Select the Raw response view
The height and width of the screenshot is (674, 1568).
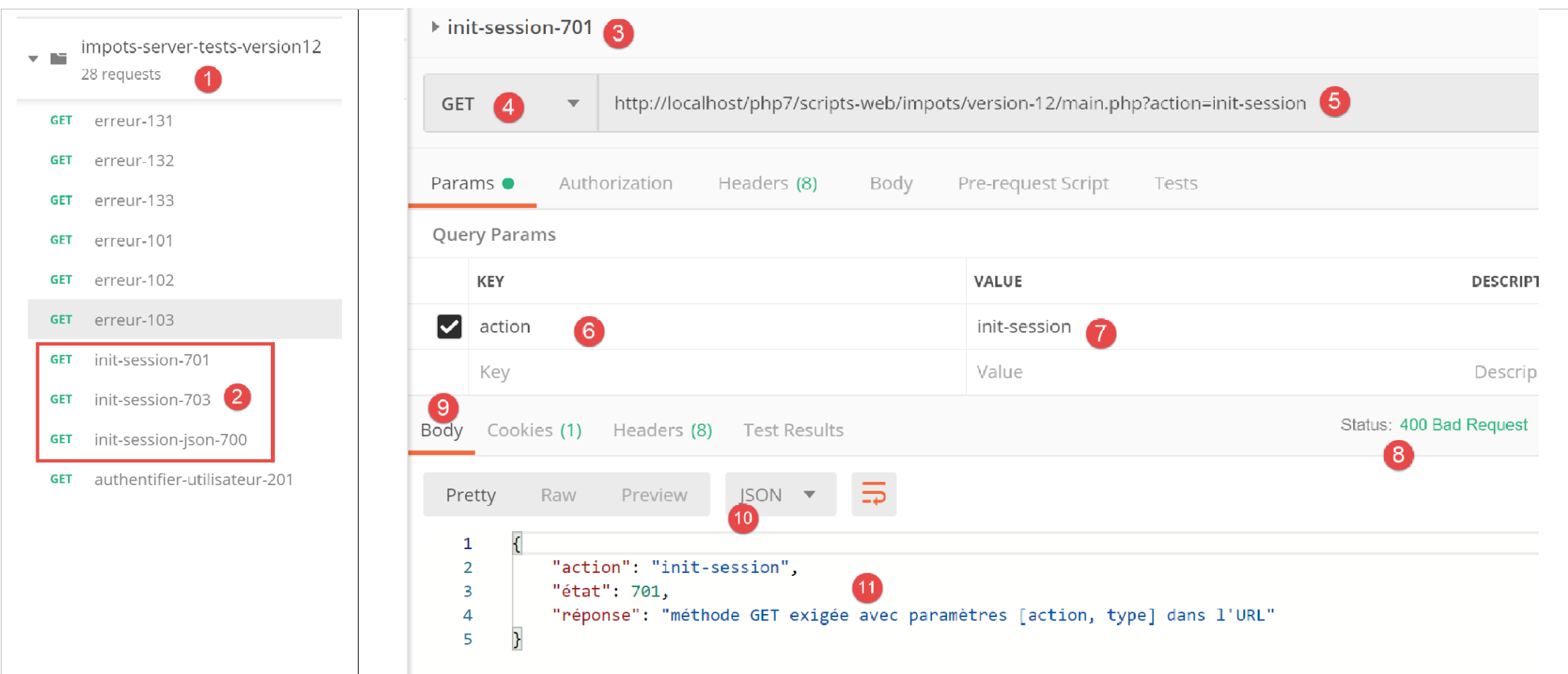click(x=558, y=495)
